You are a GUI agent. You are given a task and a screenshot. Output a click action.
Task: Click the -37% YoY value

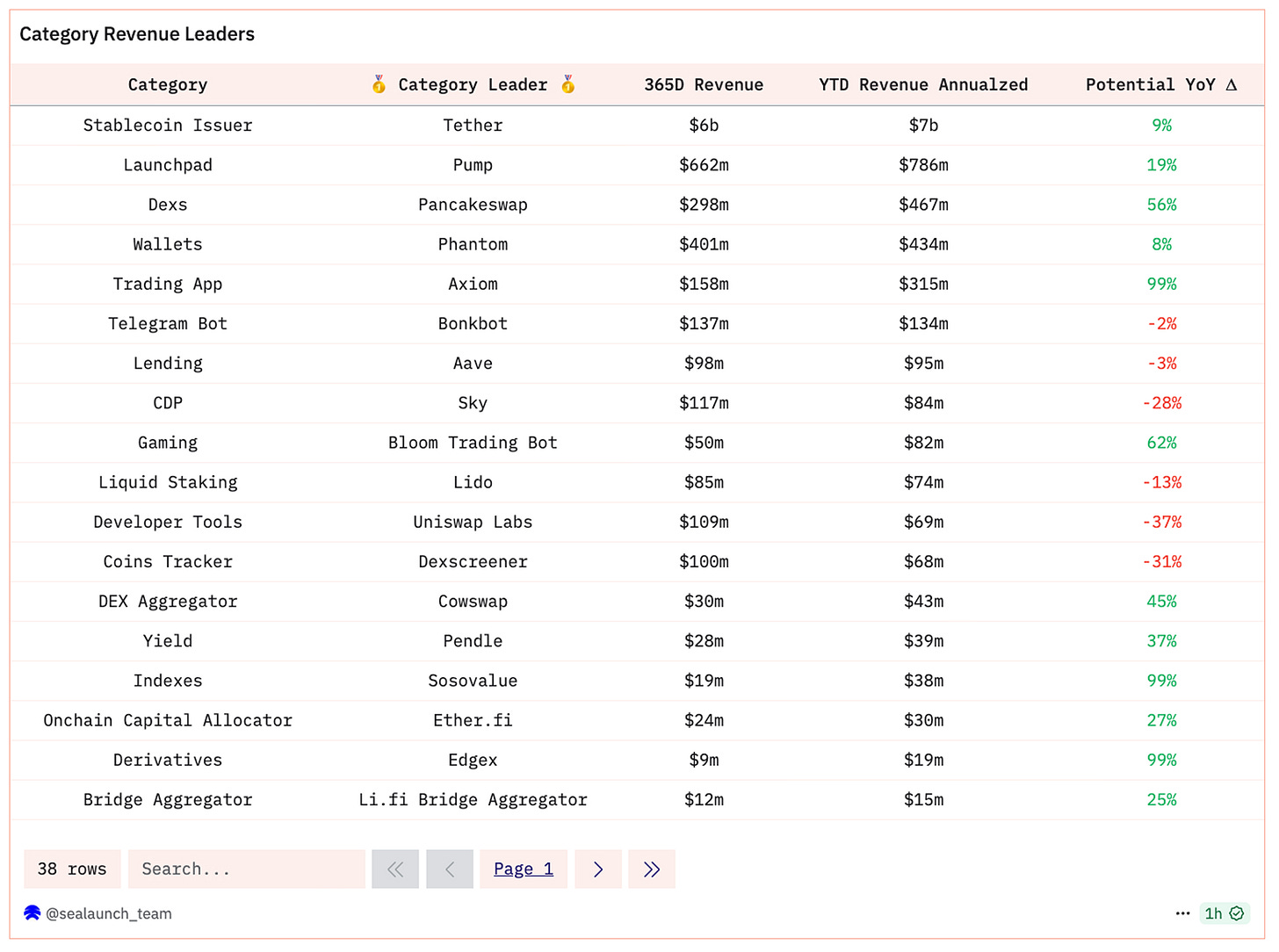point(1161,522)
